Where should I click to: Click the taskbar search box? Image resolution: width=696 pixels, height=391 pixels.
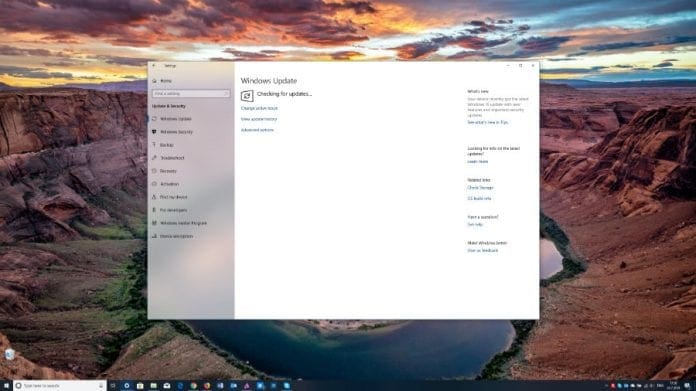60,386
